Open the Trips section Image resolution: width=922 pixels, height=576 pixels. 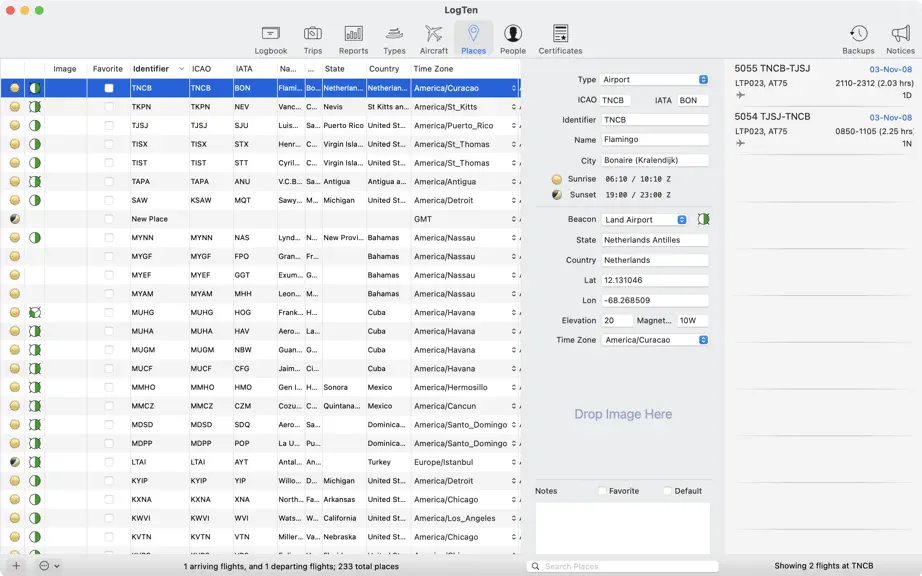(313, 40)
